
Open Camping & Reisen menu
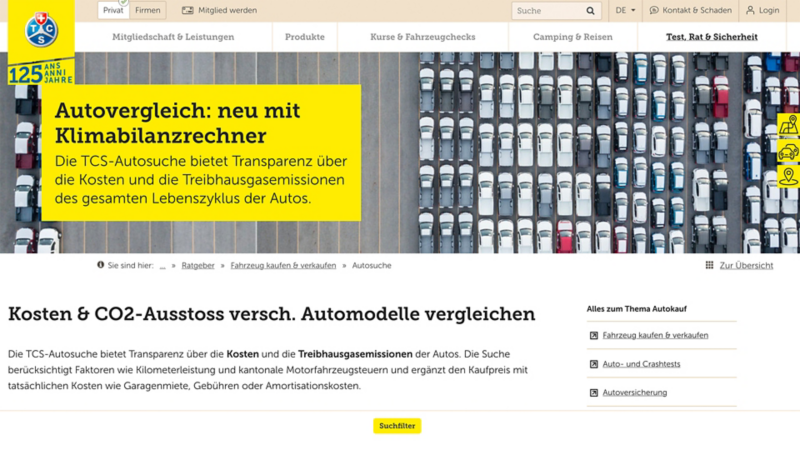(572, 37)
